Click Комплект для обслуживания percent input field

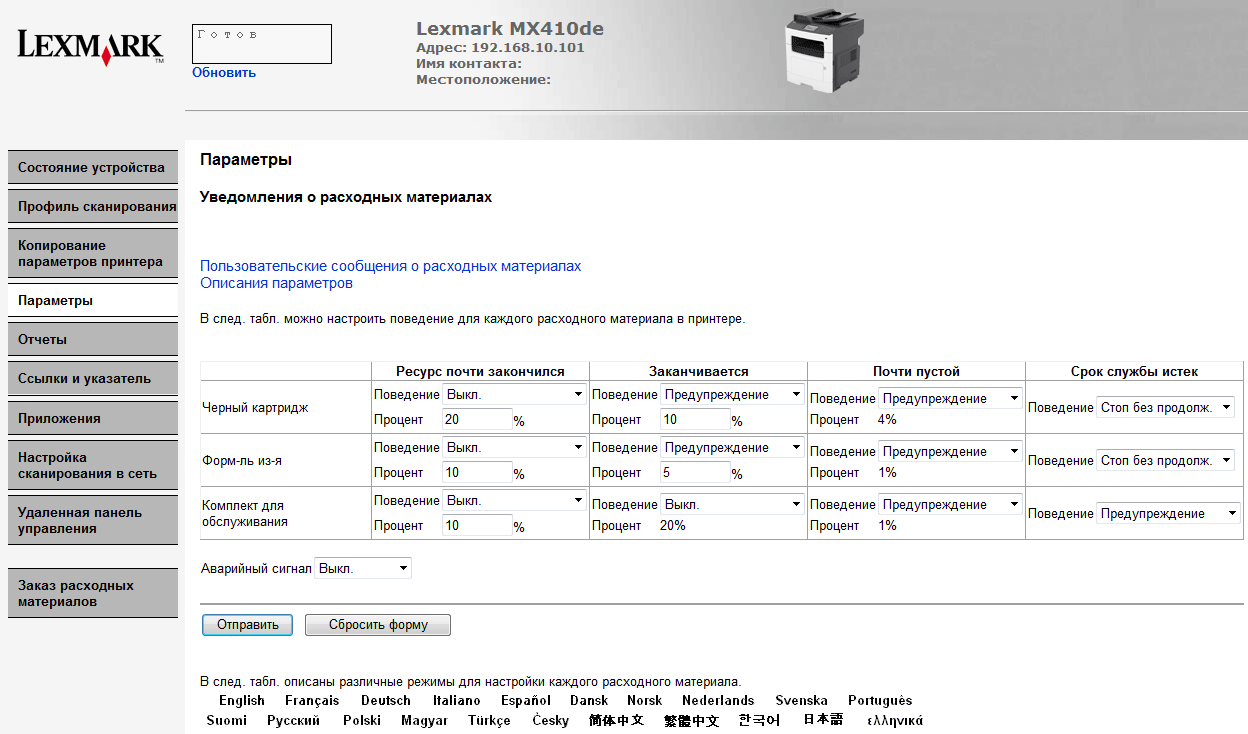[x=477, y=526]
